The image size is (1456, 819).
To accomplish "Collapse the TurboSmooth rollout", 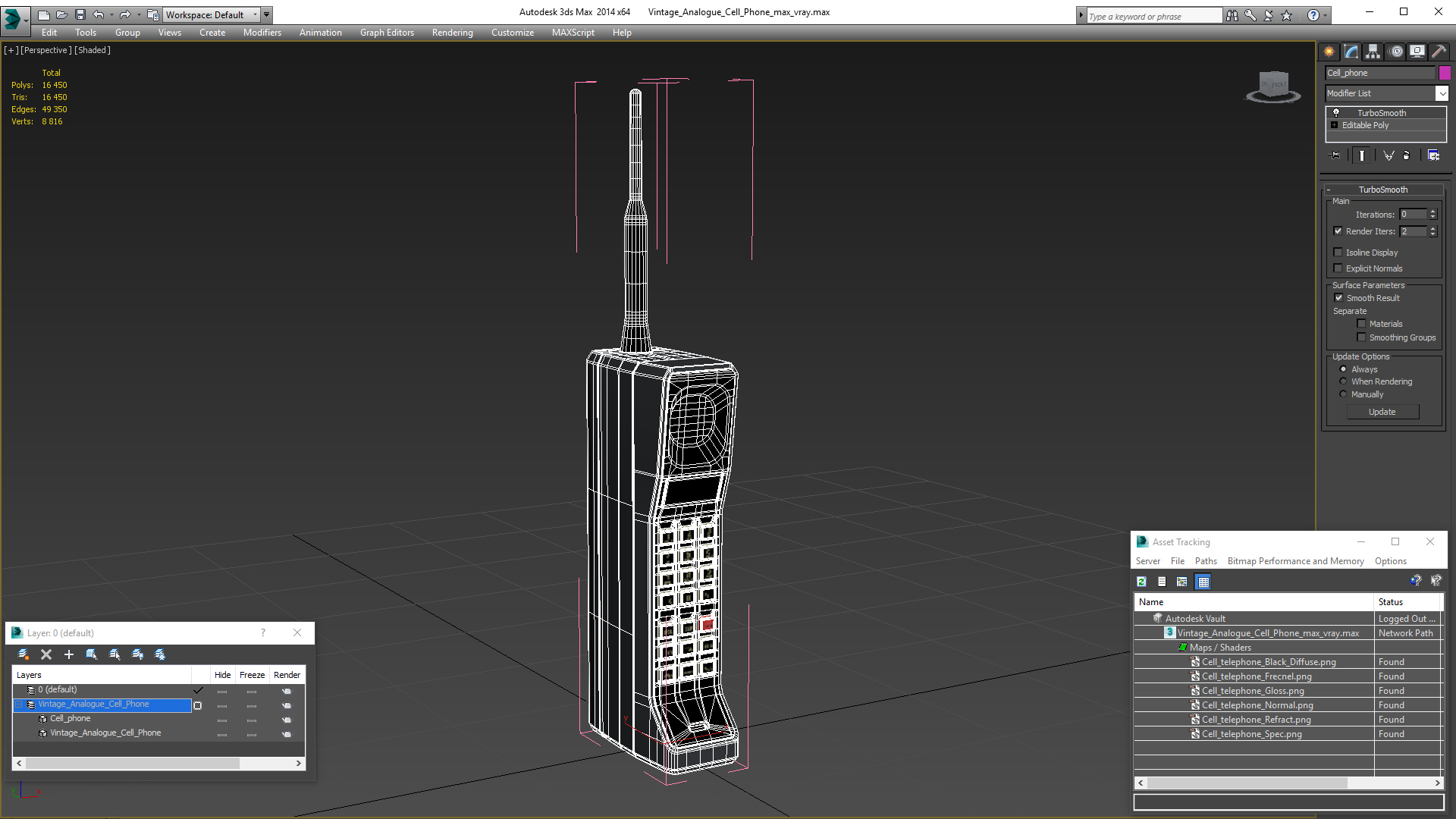I will (1329, 190).
